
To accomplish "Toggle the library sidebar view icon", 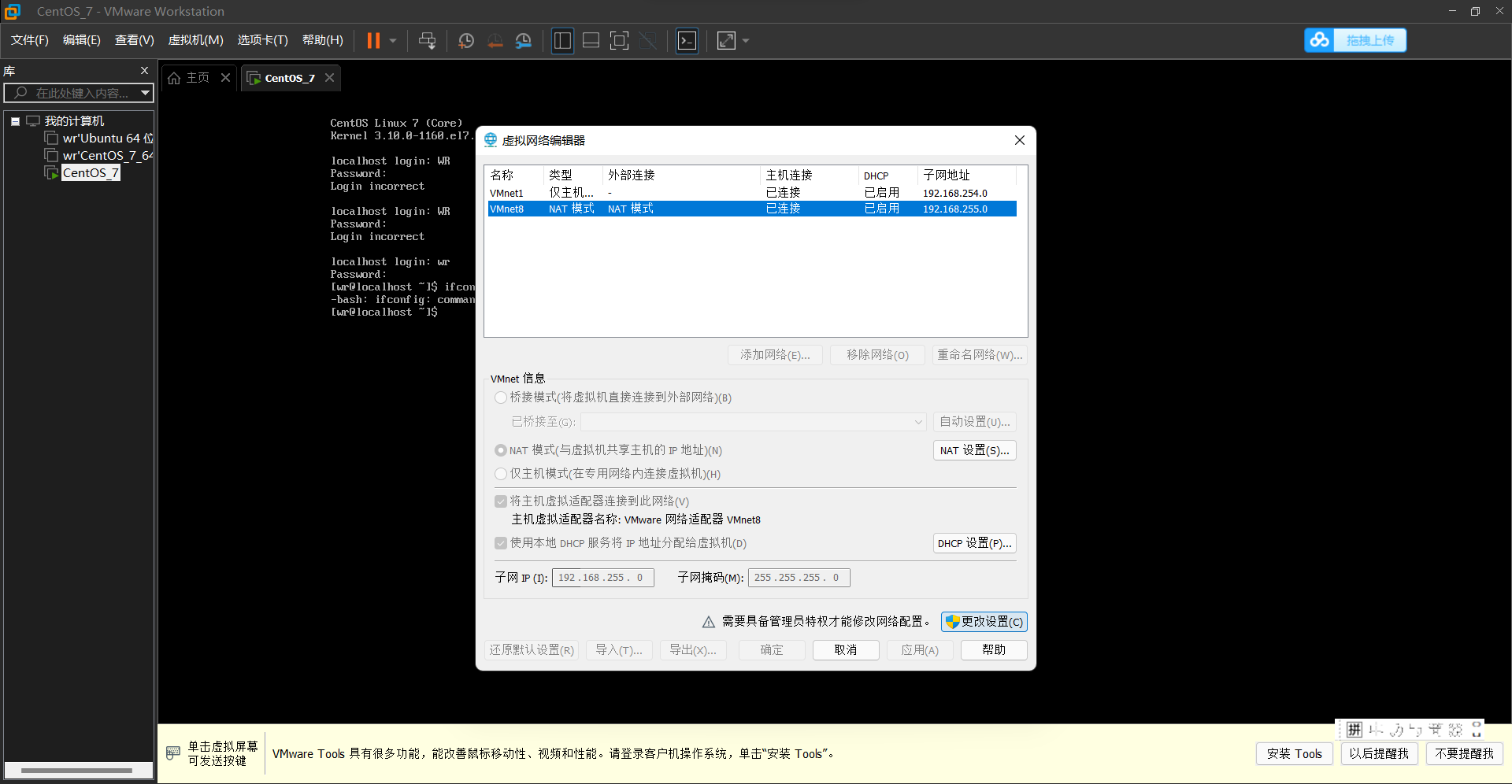I will [562, 40].
